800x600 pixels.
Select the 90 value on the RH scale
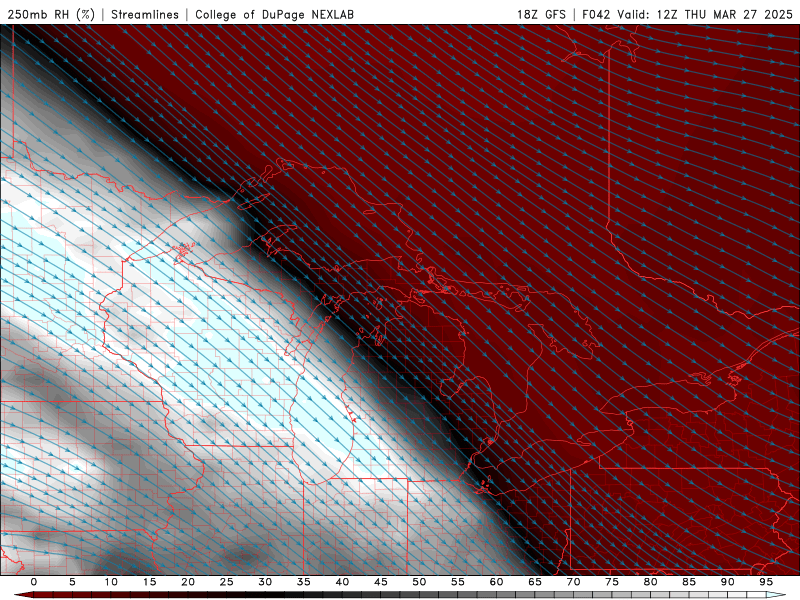coord(728,582)
